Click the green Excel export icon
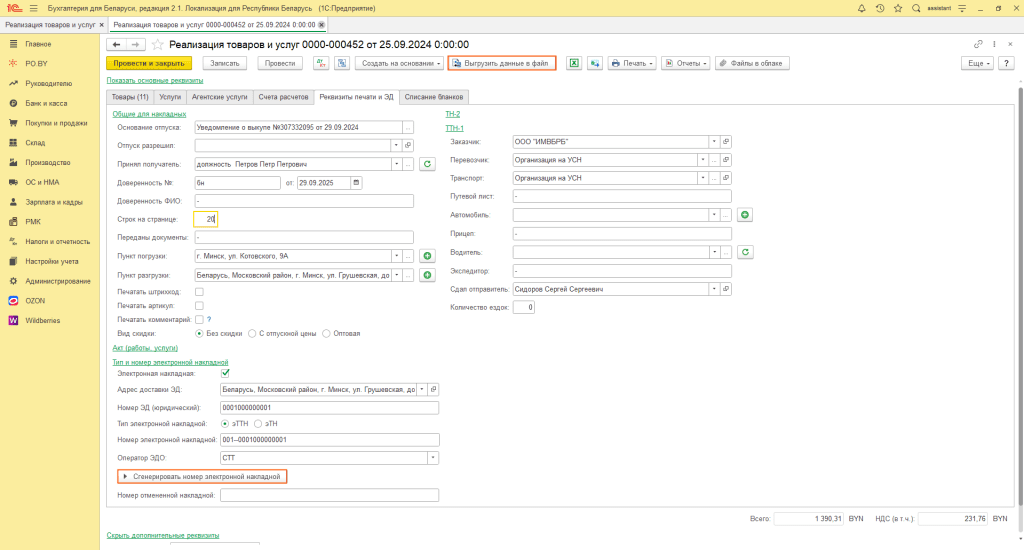The width and height of the screenshot is (1024, 550). pyautogui.click(x=574, y=63)
